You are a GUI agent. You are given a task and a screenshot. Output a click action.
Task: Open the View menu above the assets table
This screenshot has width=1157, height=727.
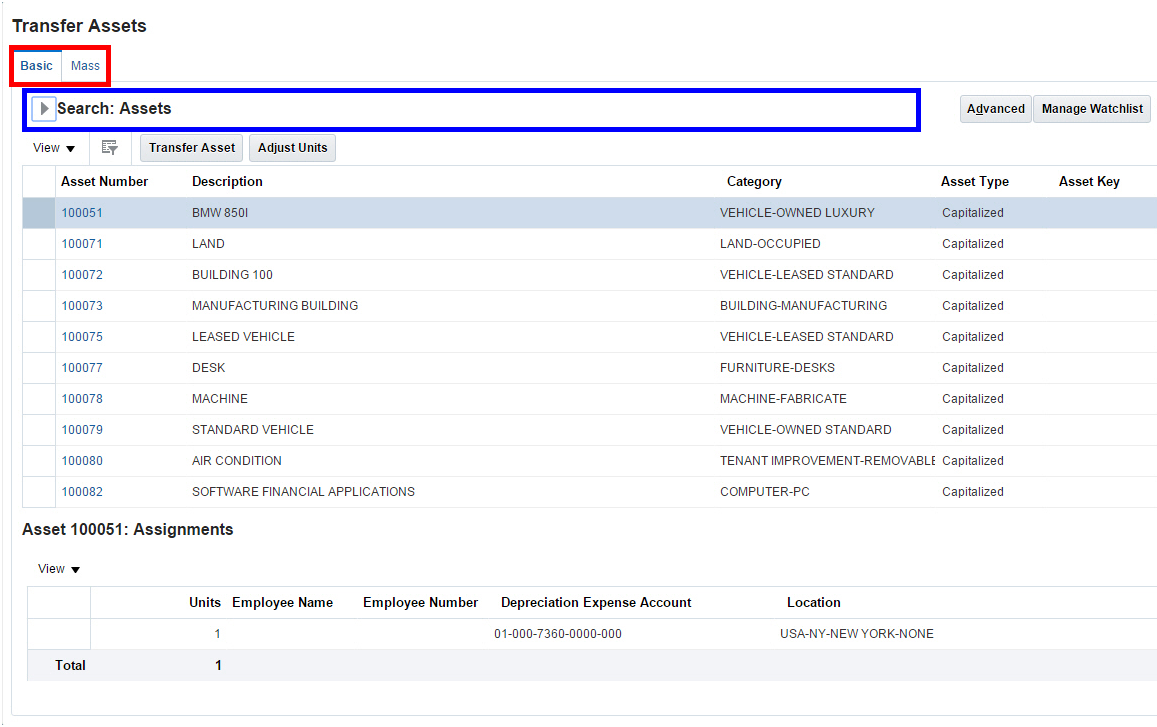tap(54, 148)
